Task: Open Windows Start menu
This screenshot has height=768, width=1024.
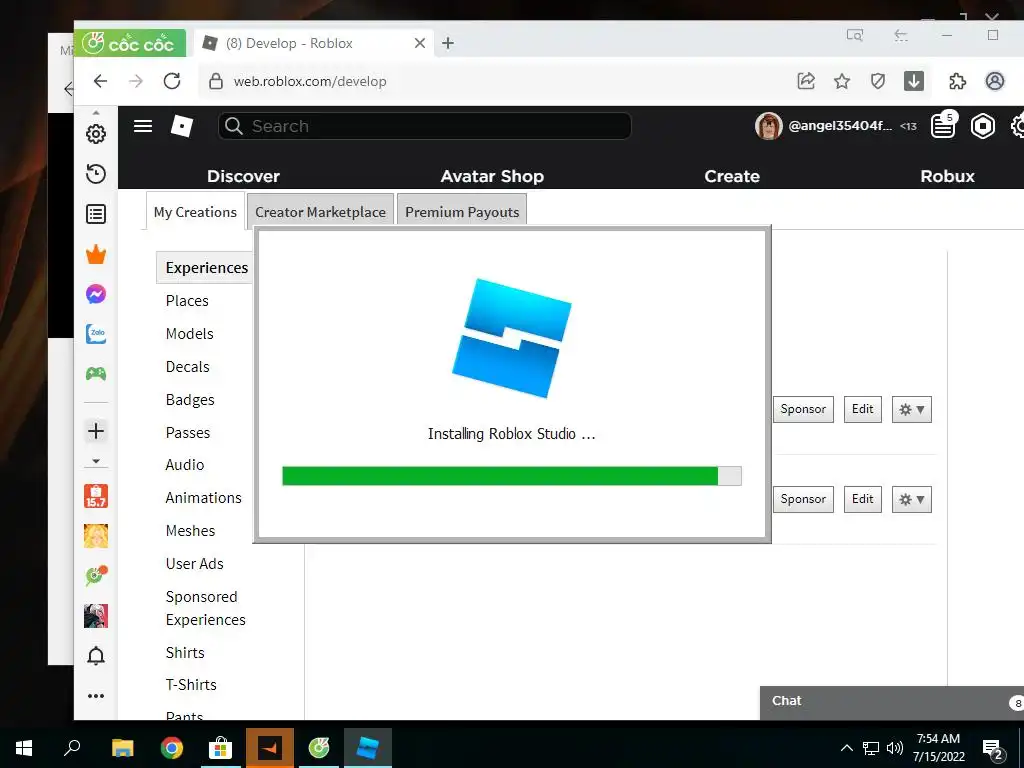Action: (x=24, y=748)
